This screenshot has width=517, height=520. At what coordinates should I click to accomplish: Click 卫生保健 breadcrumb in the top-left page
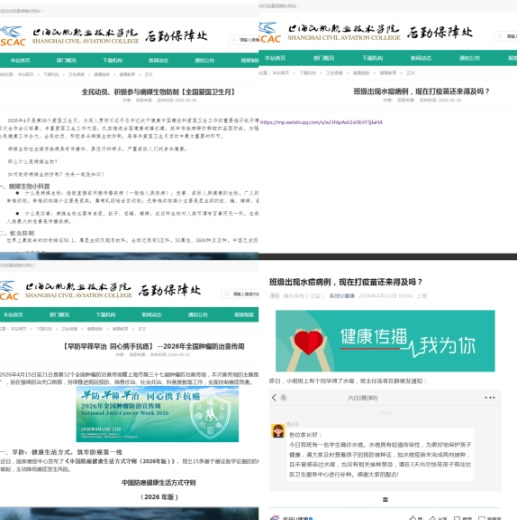(76, 74)
